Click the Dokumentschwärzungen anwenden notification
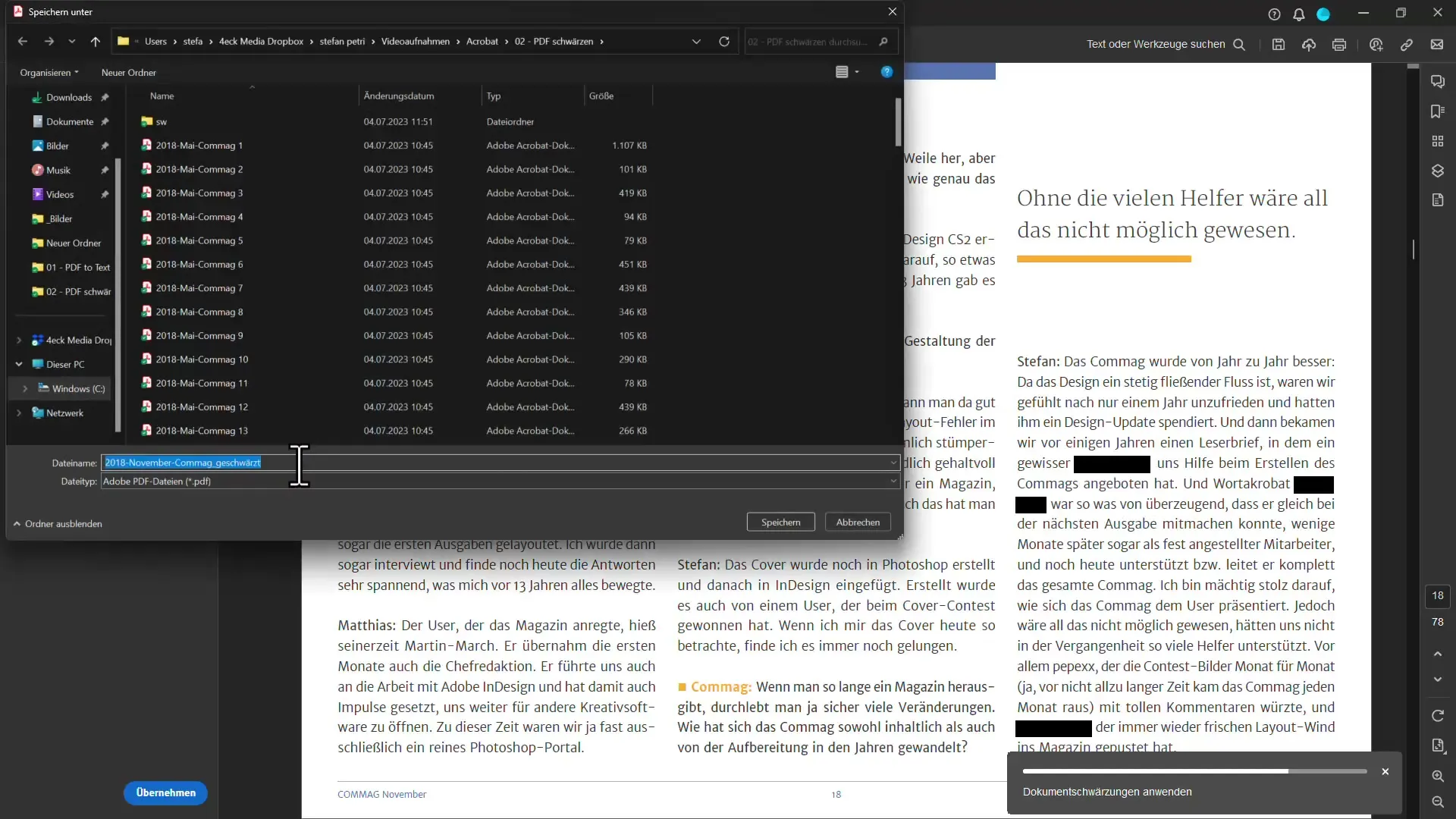This screenshot has height=819, width=1456. (x=1108, y=791)
